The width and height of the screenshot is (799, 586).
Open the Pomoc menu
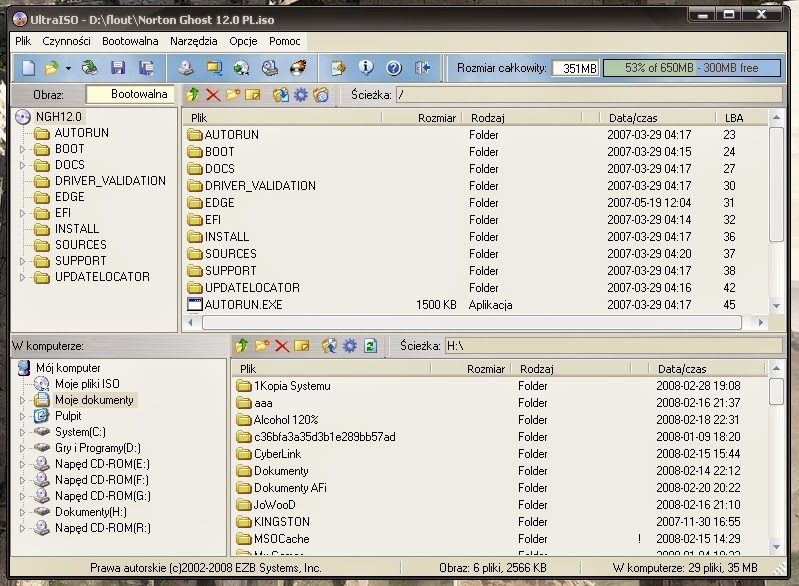pyautogui.click(x=284, y=41)
